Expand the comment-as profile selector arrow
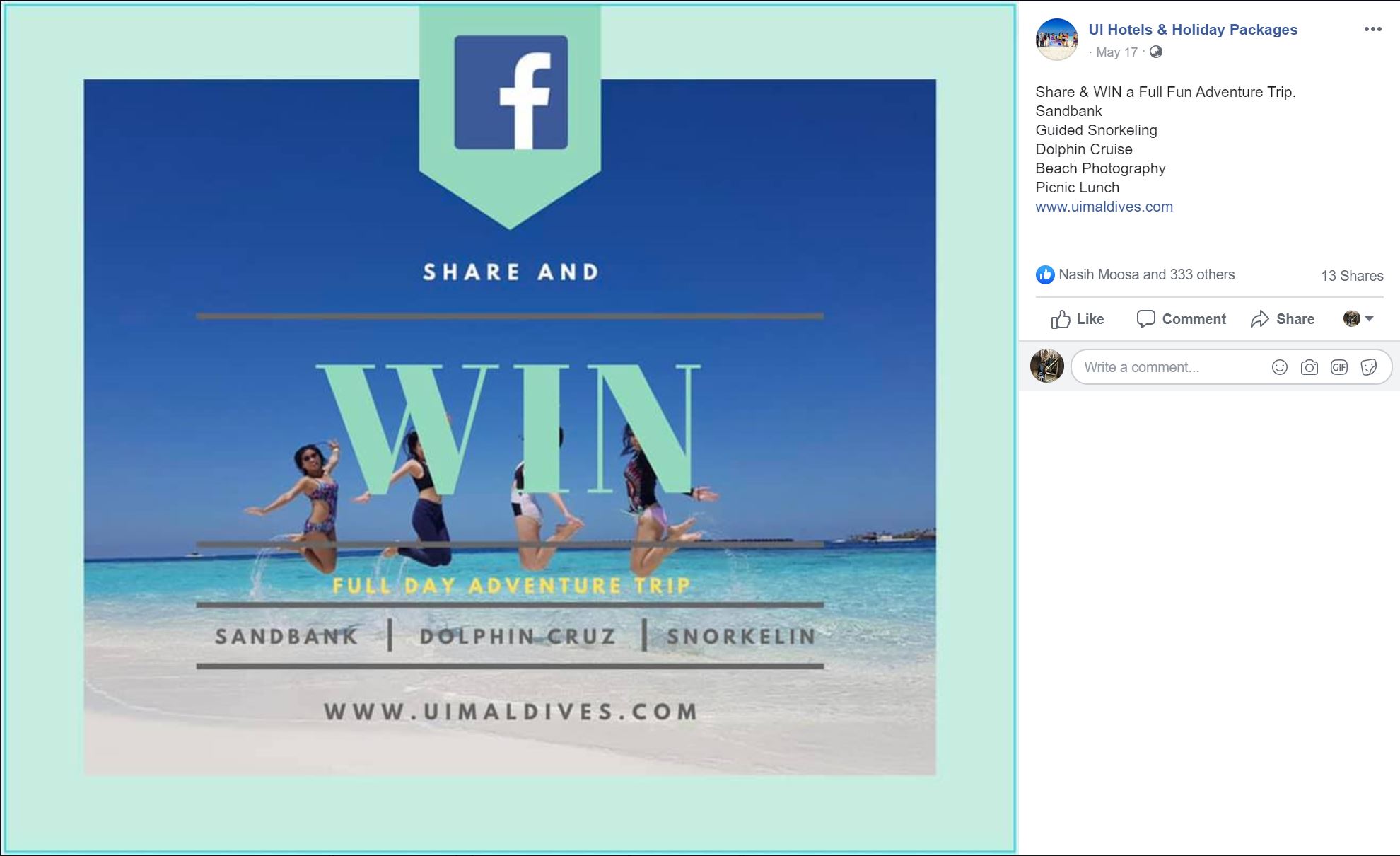 tap(1369, 318)
